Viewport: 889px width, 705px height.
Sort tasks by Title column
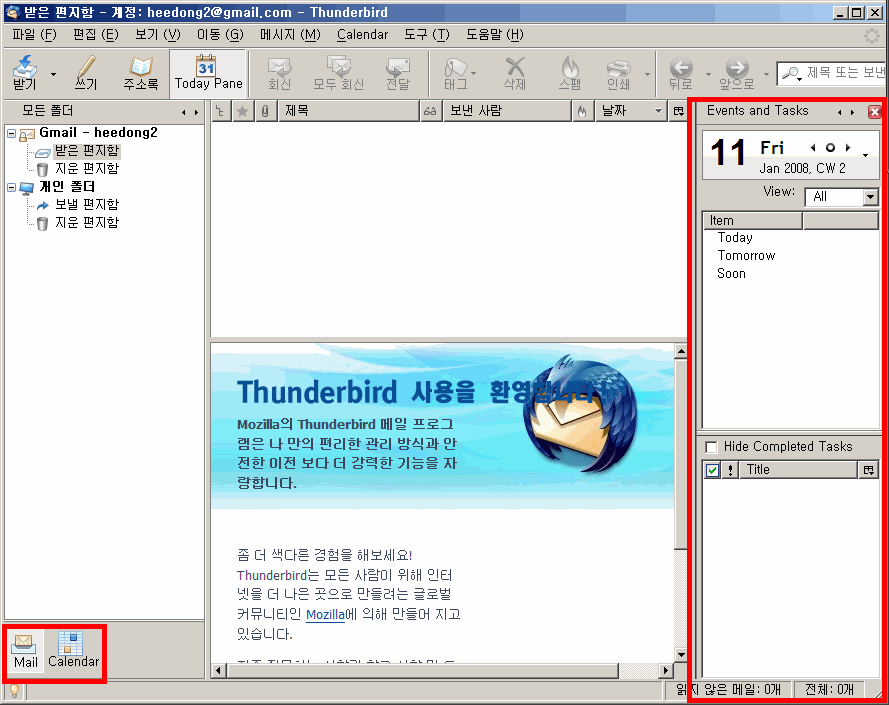pyautogui.click(x=798, y=470)
